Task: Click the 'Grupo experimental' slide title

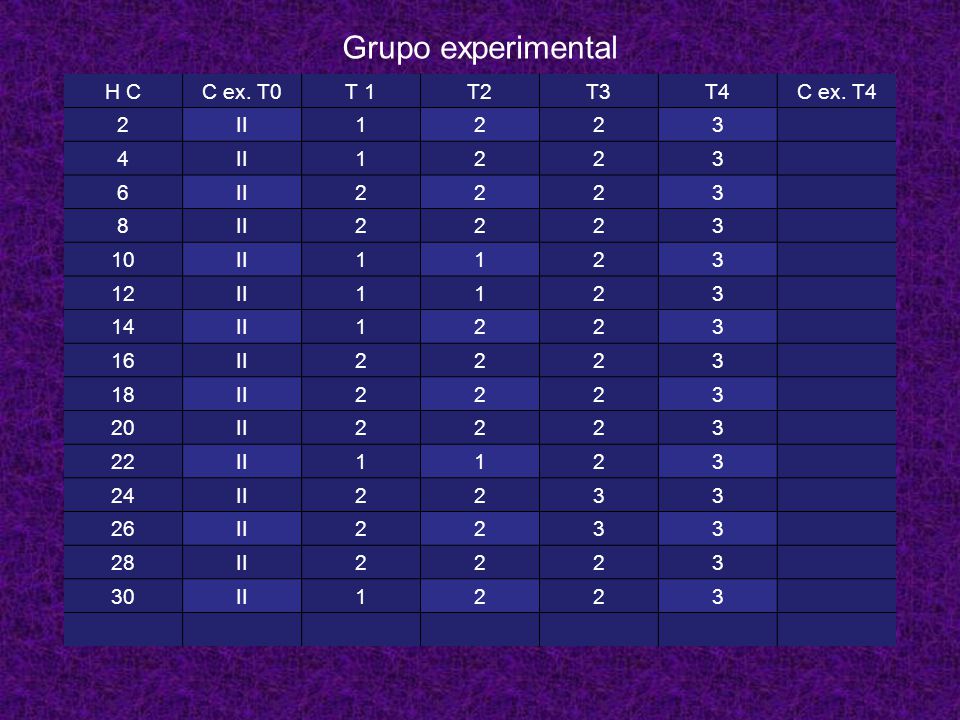Action: (x=479, y=48)
